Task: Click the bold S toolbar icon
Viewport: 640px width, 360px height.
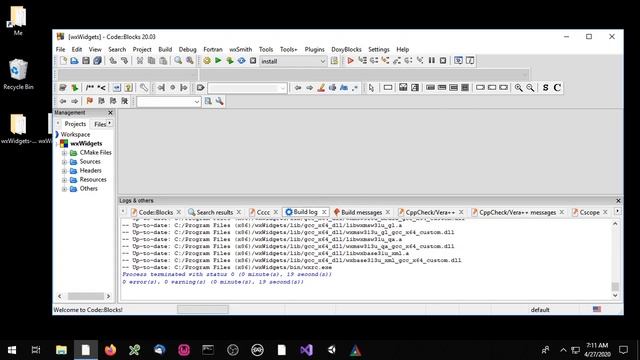Action: click(546, 88)
